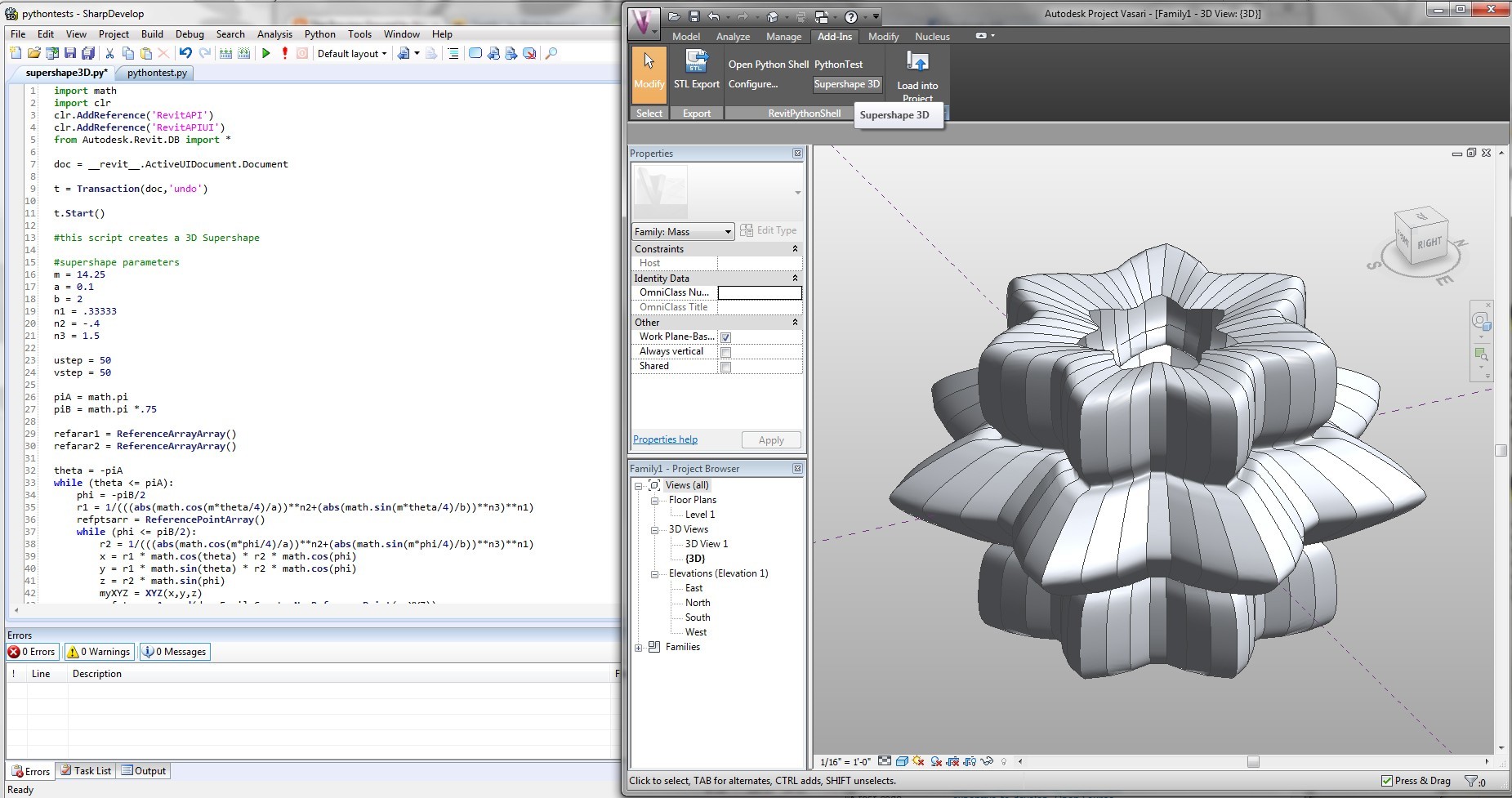Click the Detail Level icon in view bar
Viewport: 1512px width, 798px height.
[x=884, y=761]
